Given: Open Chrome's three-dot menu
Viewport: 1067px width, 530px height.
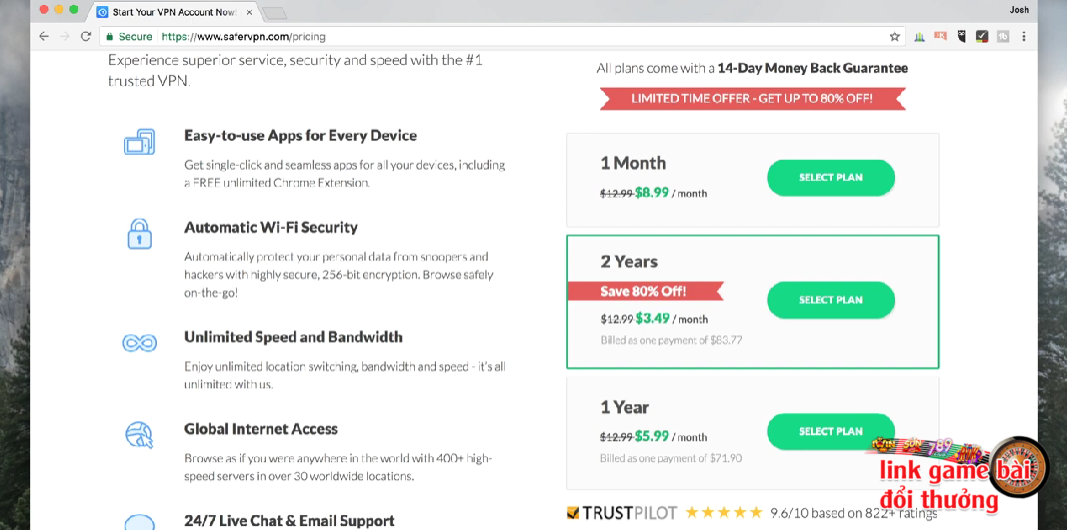Looking at the screenshot, I should click(x=1024, y=36).
